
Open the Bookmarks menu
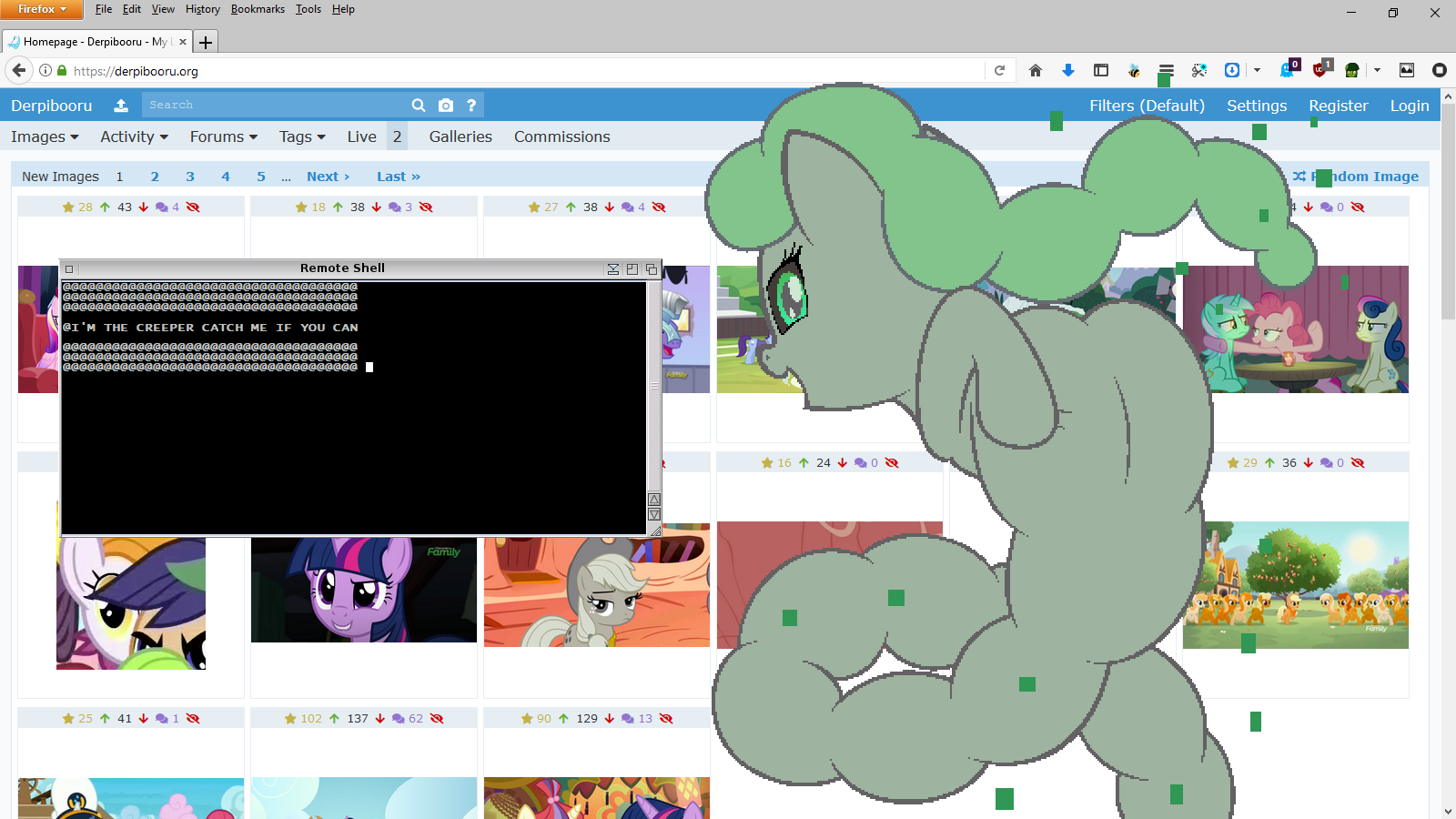(x=258, y=9)
